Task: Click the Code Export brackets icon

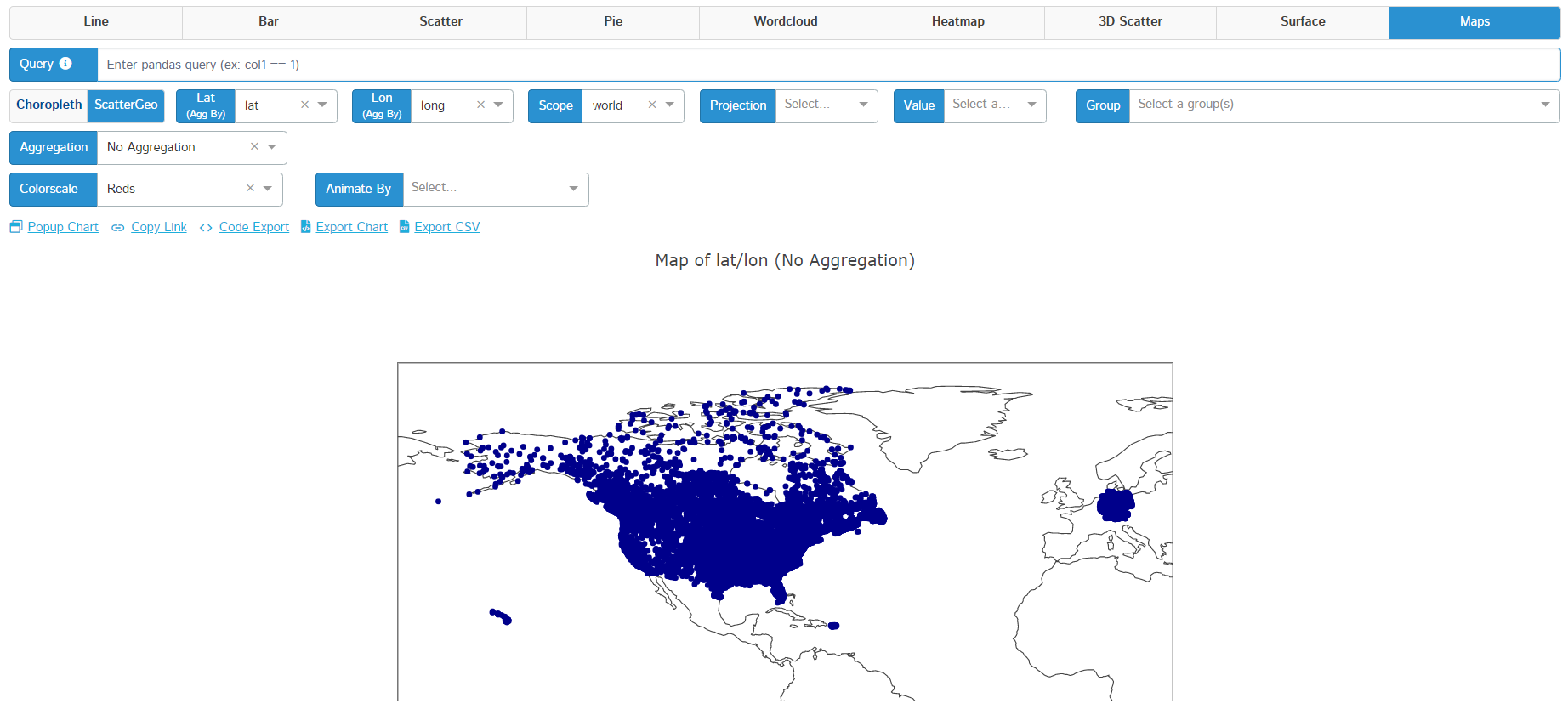Action: pyautogui.click(x=206, y=228)
